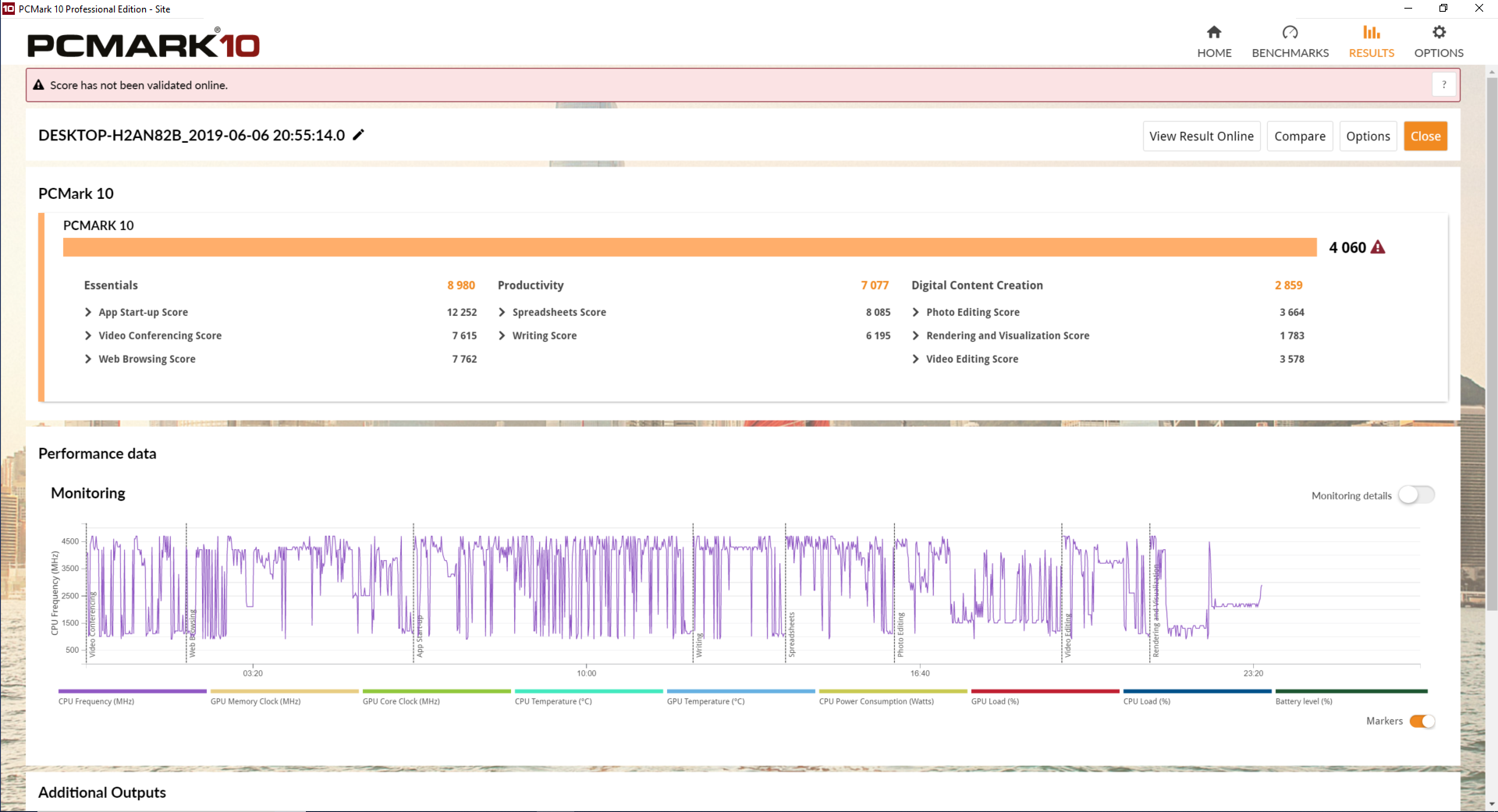Select CPU Load (%) legend swatch

click(x=1198, y=691)
